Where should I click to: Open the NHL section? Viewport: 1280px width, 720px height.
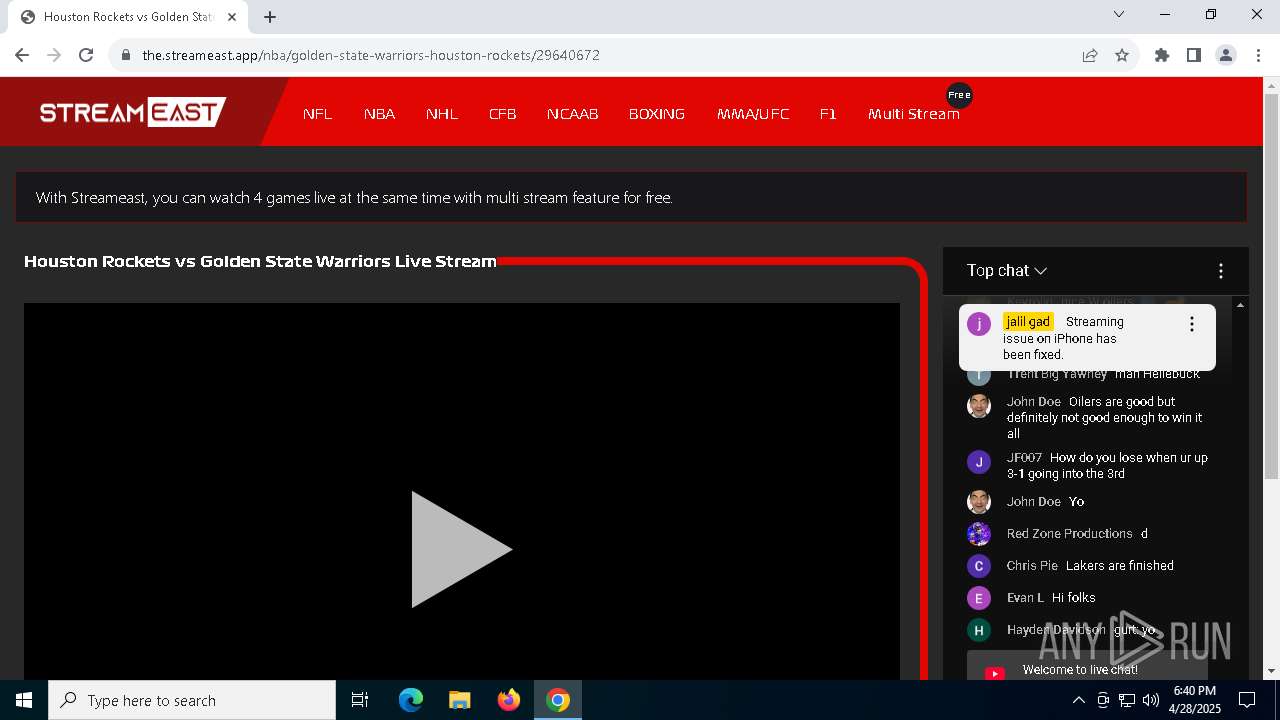tap(442, 114)
